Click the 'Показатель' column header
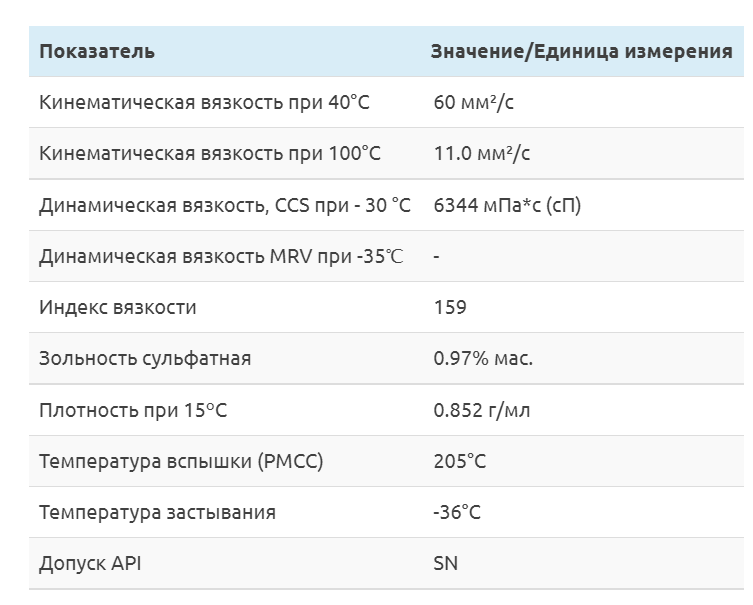 (97, 52)
